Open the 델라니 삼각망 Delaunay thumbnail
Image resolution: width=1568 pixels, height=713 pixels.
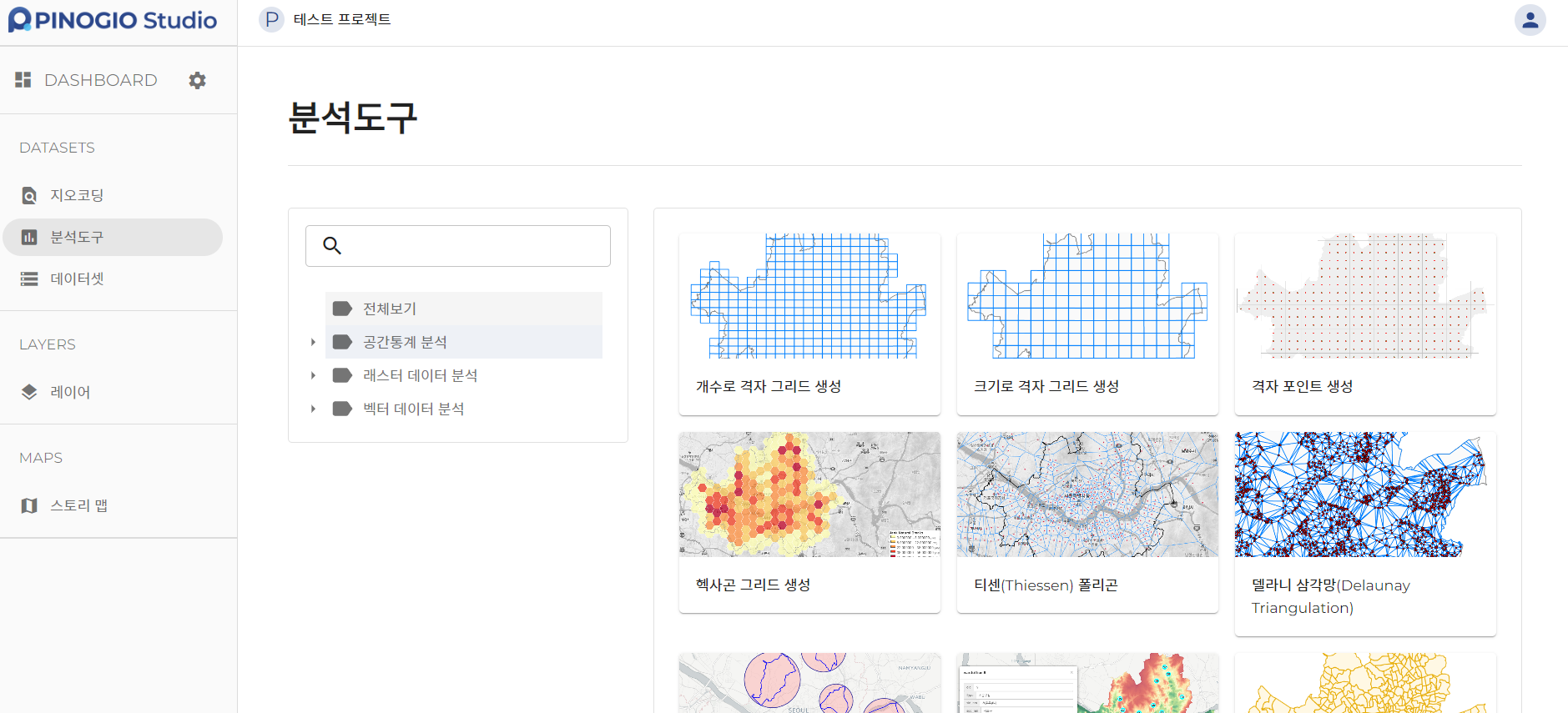point(1365,494)
